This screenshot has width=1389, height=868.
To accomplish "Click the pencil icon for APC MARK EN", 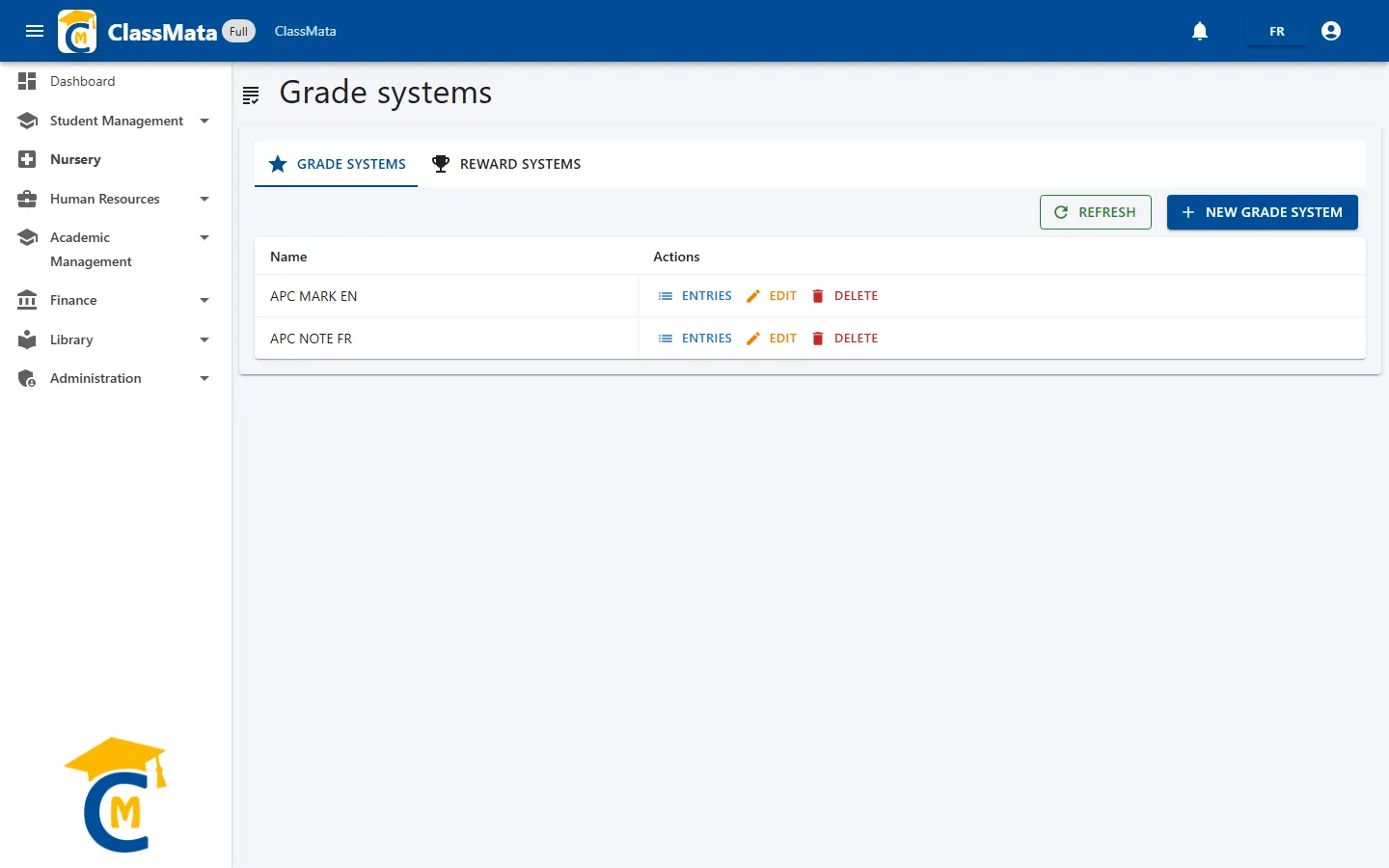I will click(x=753, y=296).
